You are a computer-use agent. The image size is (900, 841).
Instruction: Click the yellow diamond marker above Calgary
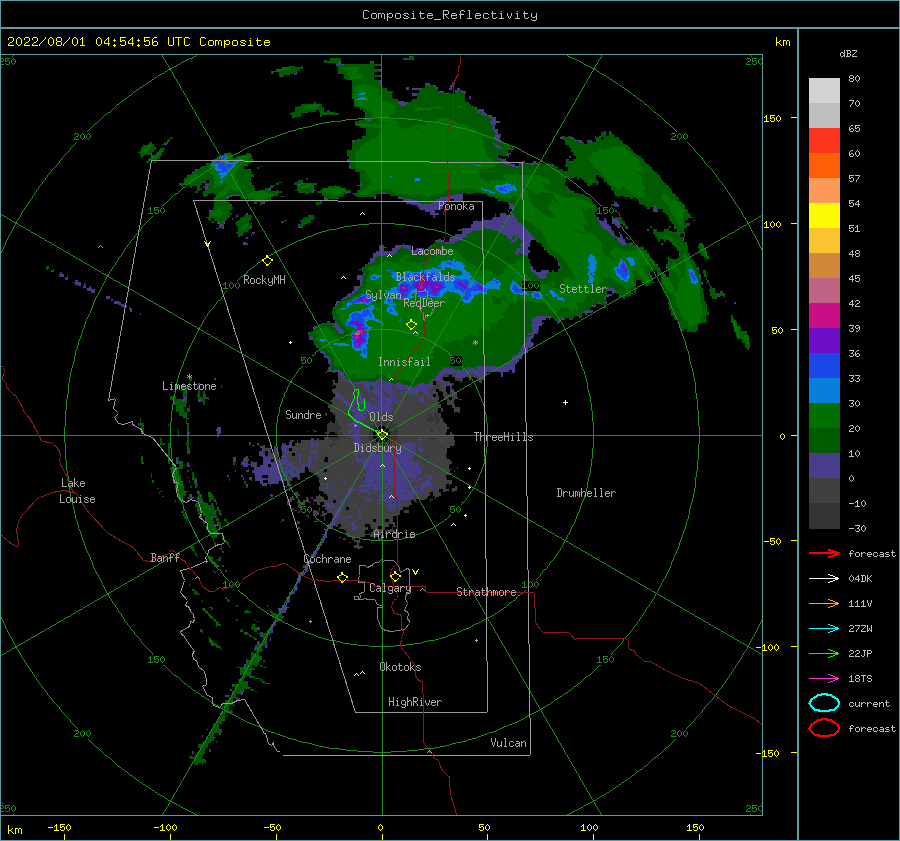[x=395, y=576]
